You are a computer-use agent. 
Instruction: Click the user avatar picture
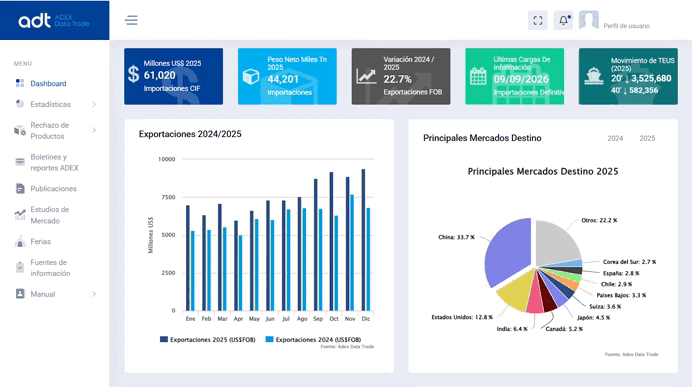(589, 20)
